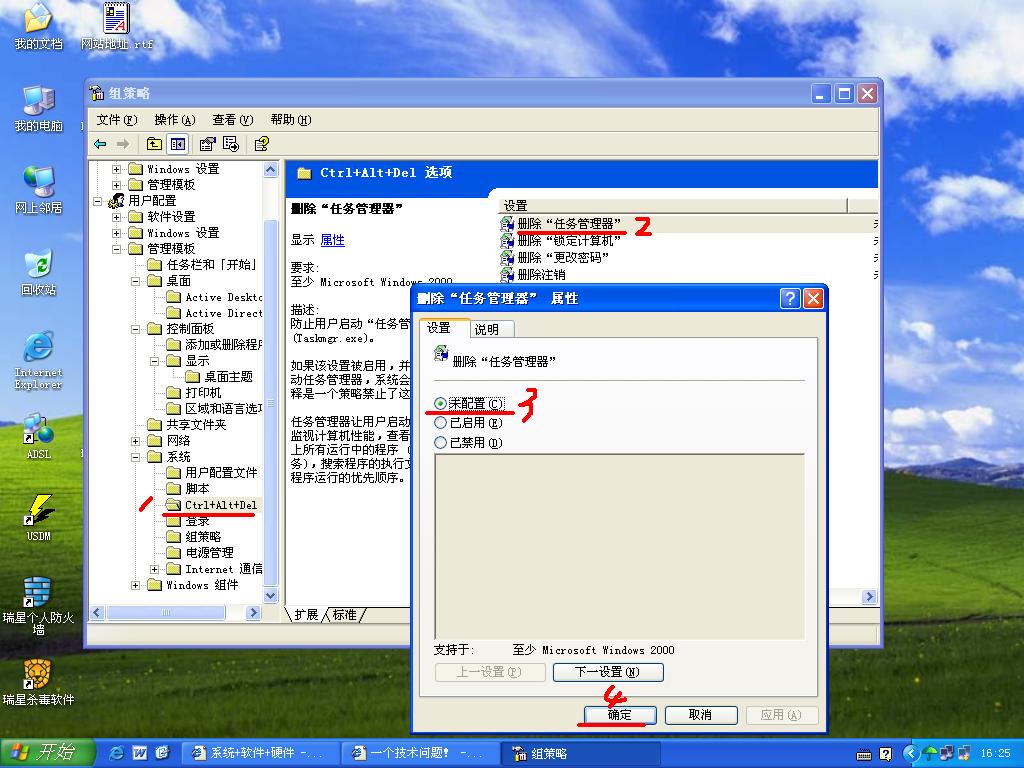Click the Properties toolbar icon
Screen dimensions: 1024x768
click(x=207, y=144)
